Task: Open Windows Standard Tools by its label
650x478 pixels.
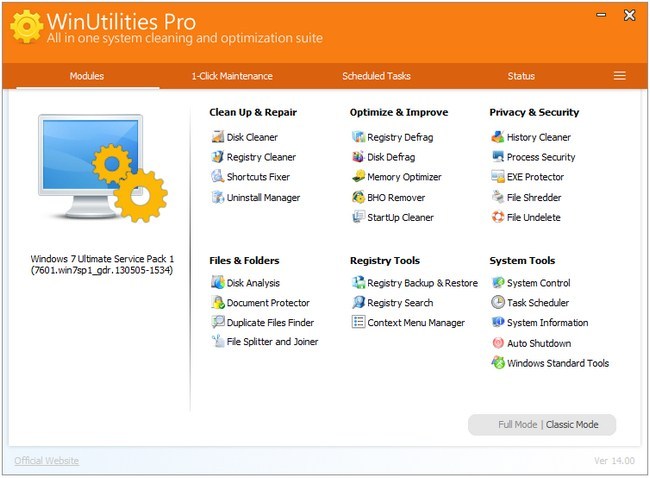Action: tap(558, 364)
